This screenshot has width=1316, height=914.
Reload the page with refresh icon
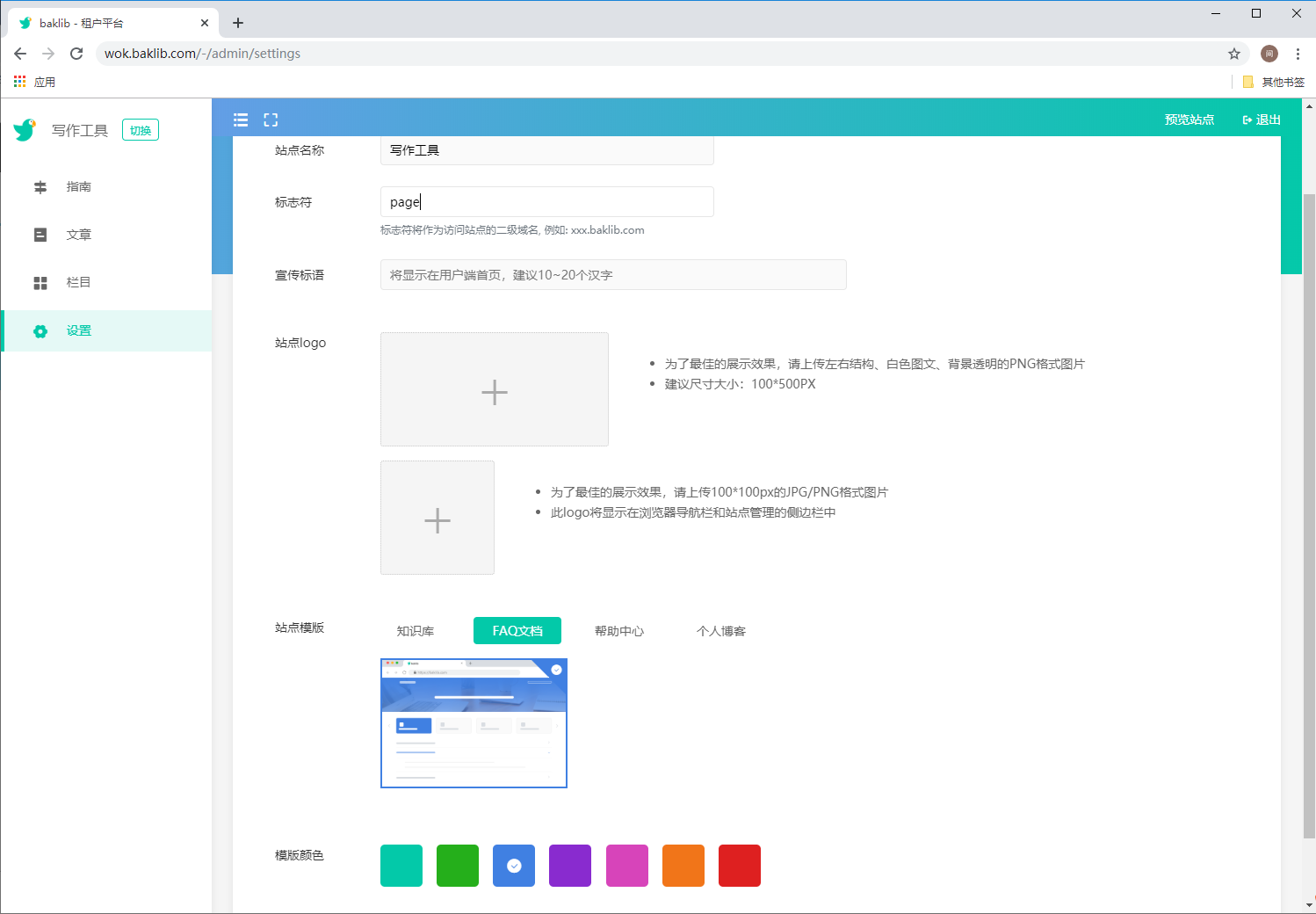pyautogui.click(x=76, y=54)
